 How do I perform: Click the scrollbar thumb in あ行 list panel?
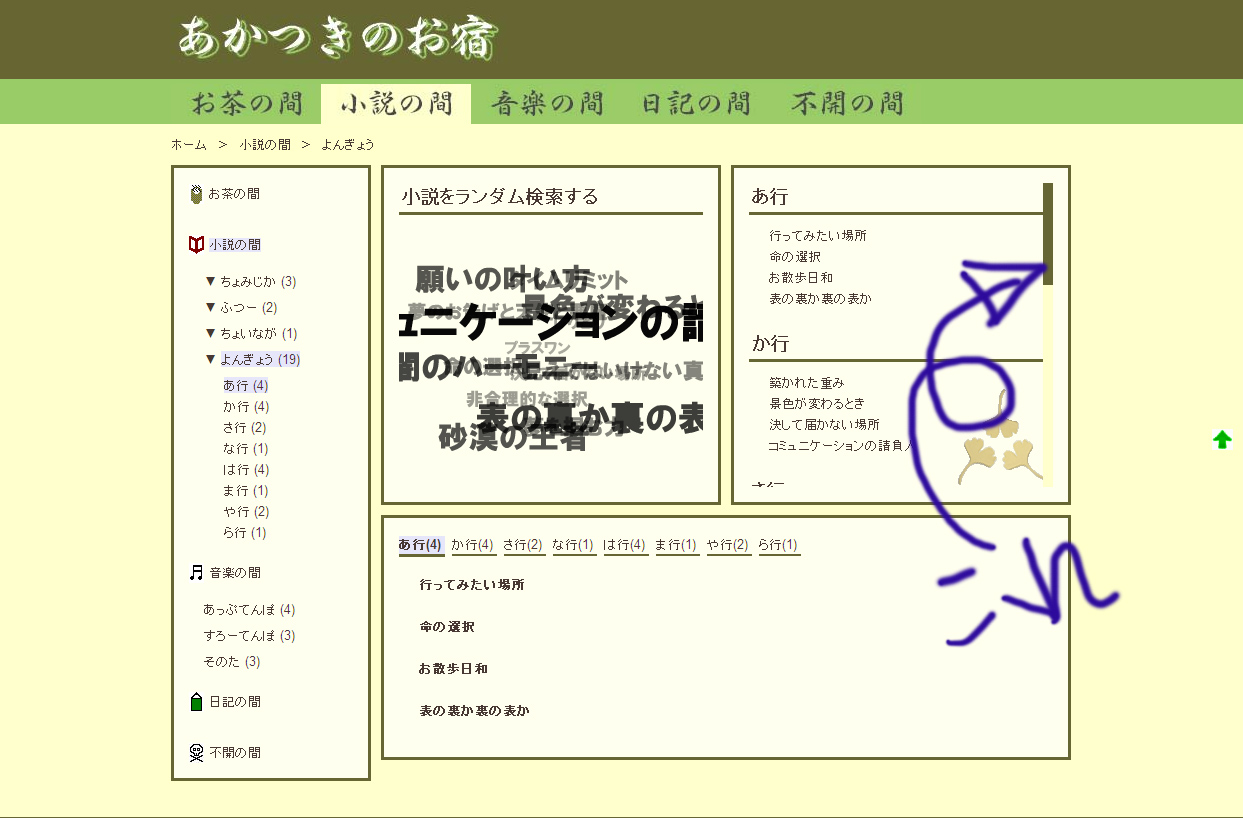1048,233
